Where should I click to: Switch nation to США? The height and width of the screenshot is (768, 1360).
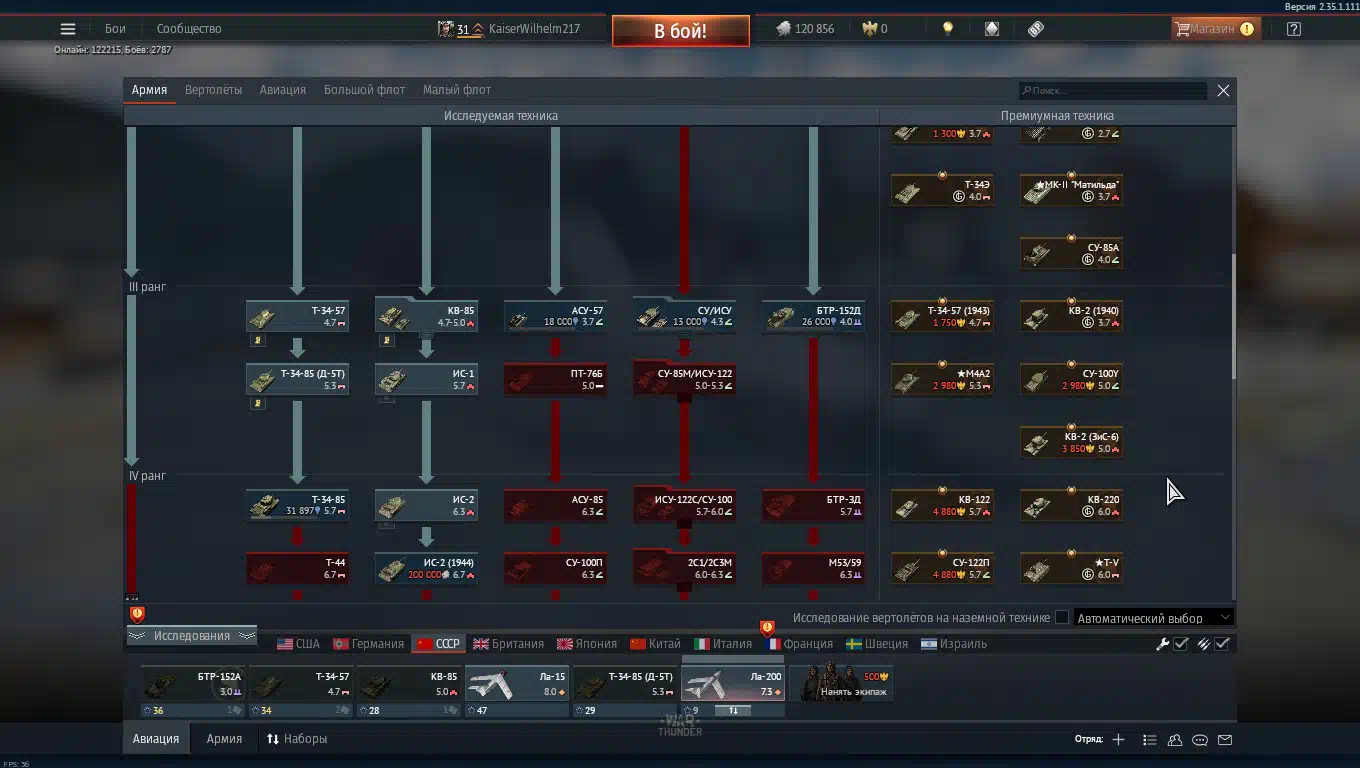(x=299, y=644)
